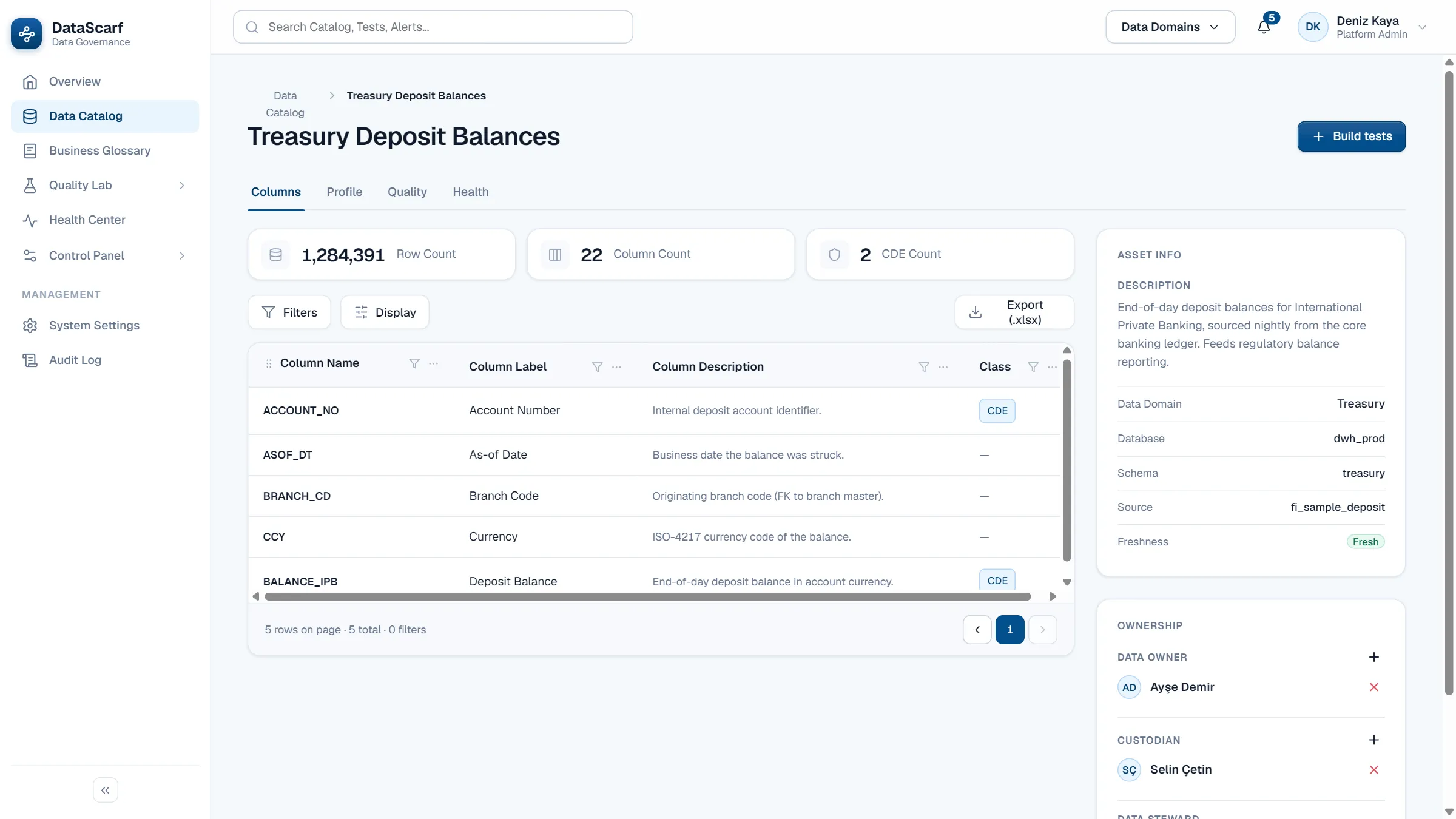Collapse the sidebar with double-chevron icon

click(106, 790)
